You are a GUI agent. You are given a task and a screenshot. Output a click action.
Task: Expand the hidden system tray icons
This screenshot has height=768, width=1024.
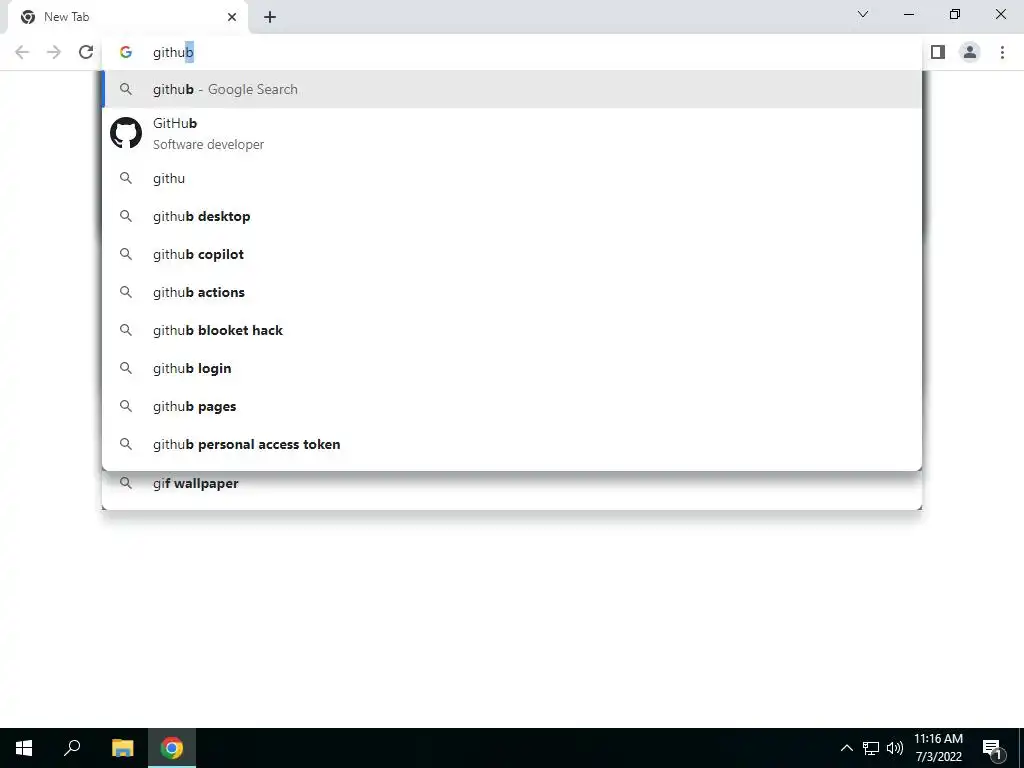[846, 748]
